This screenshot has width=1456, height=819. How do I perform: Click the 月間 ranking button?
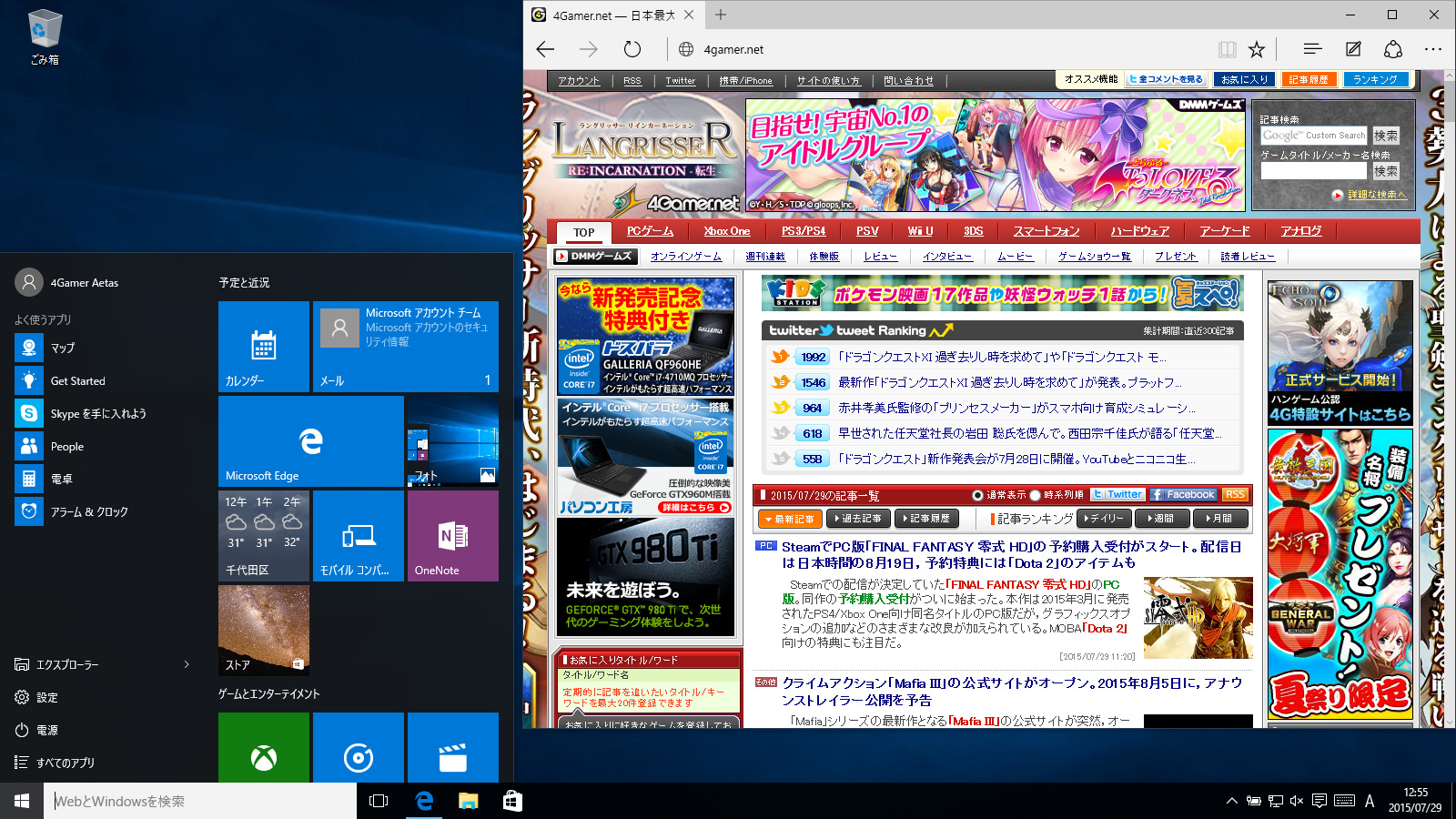pos(1218,519)
